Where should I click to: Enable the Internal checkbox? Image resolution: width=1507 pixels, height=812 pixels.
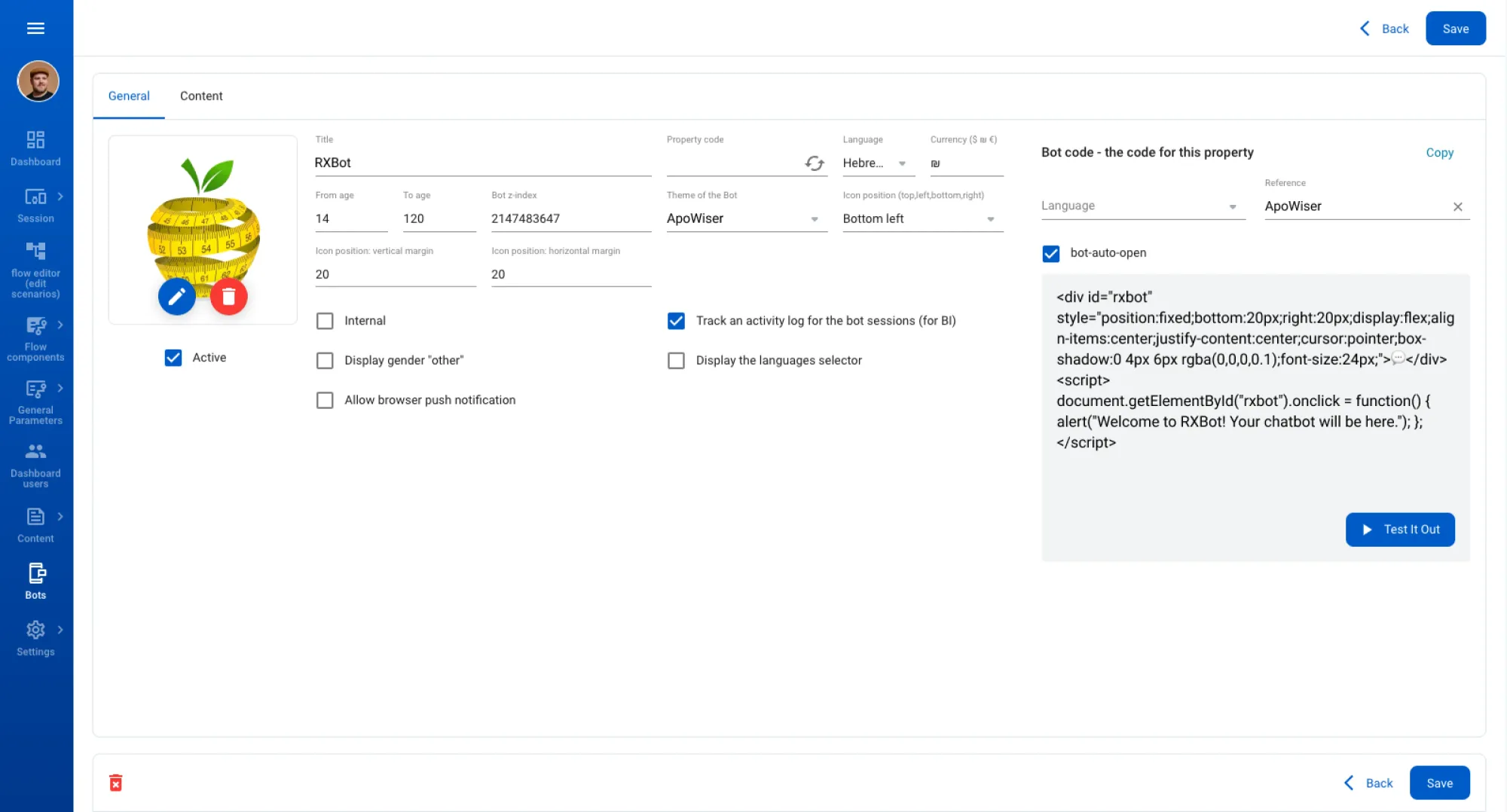[325, 321]
